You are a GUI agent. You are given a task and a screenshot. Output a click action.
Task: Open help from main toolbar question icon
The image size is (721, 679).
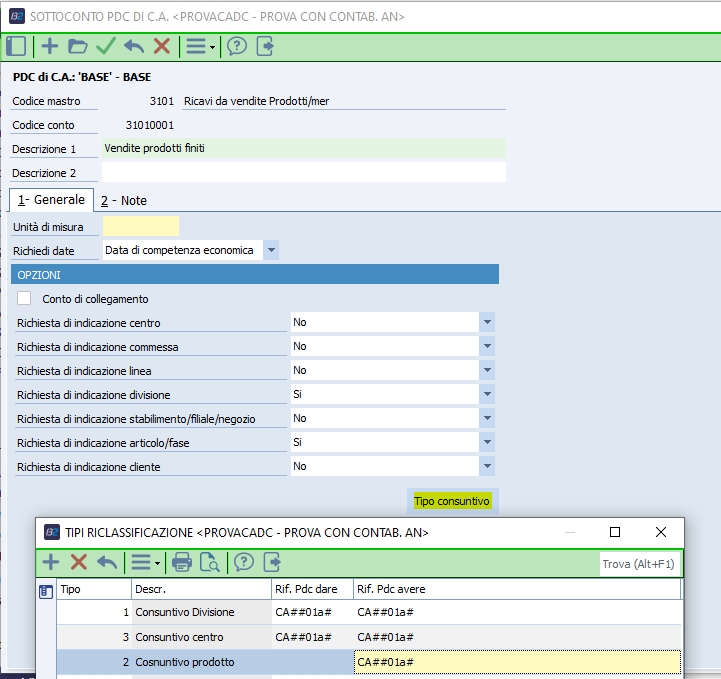point(237,46)
